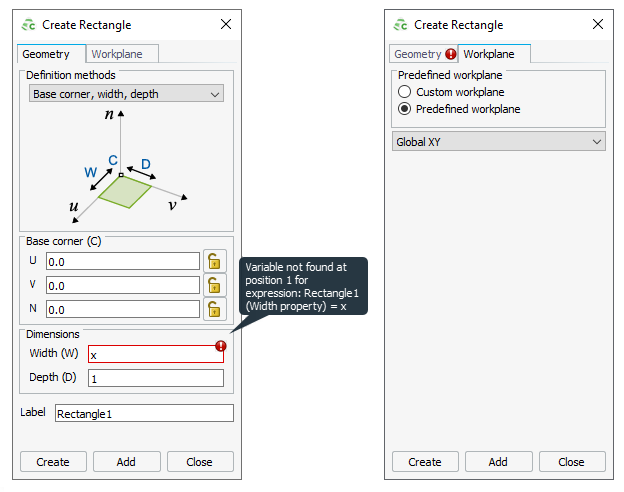Select the Custom workplane radio button

pos(406,92)
